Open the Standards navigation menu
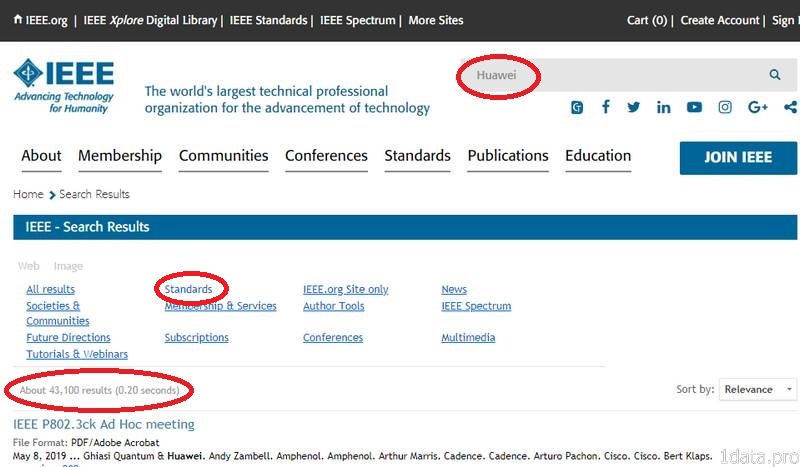This screenshot has width=800, height=467. click(417, 156)
